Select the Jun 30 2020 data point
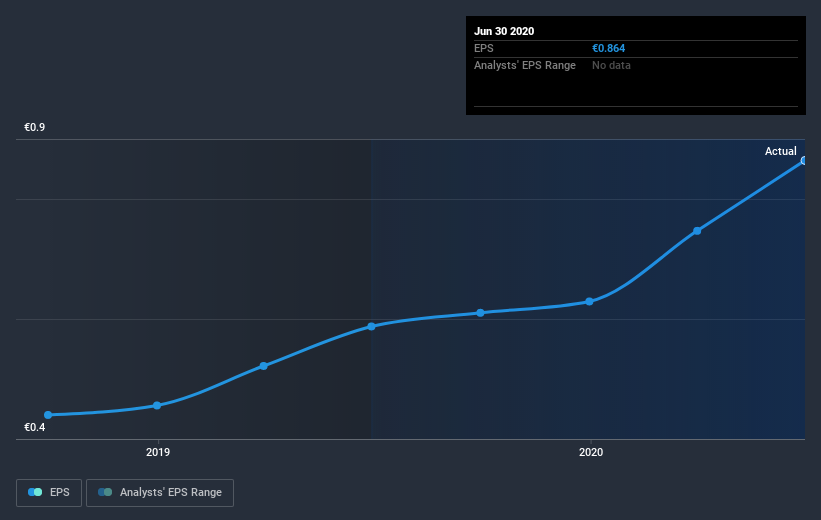 [804, 161]
